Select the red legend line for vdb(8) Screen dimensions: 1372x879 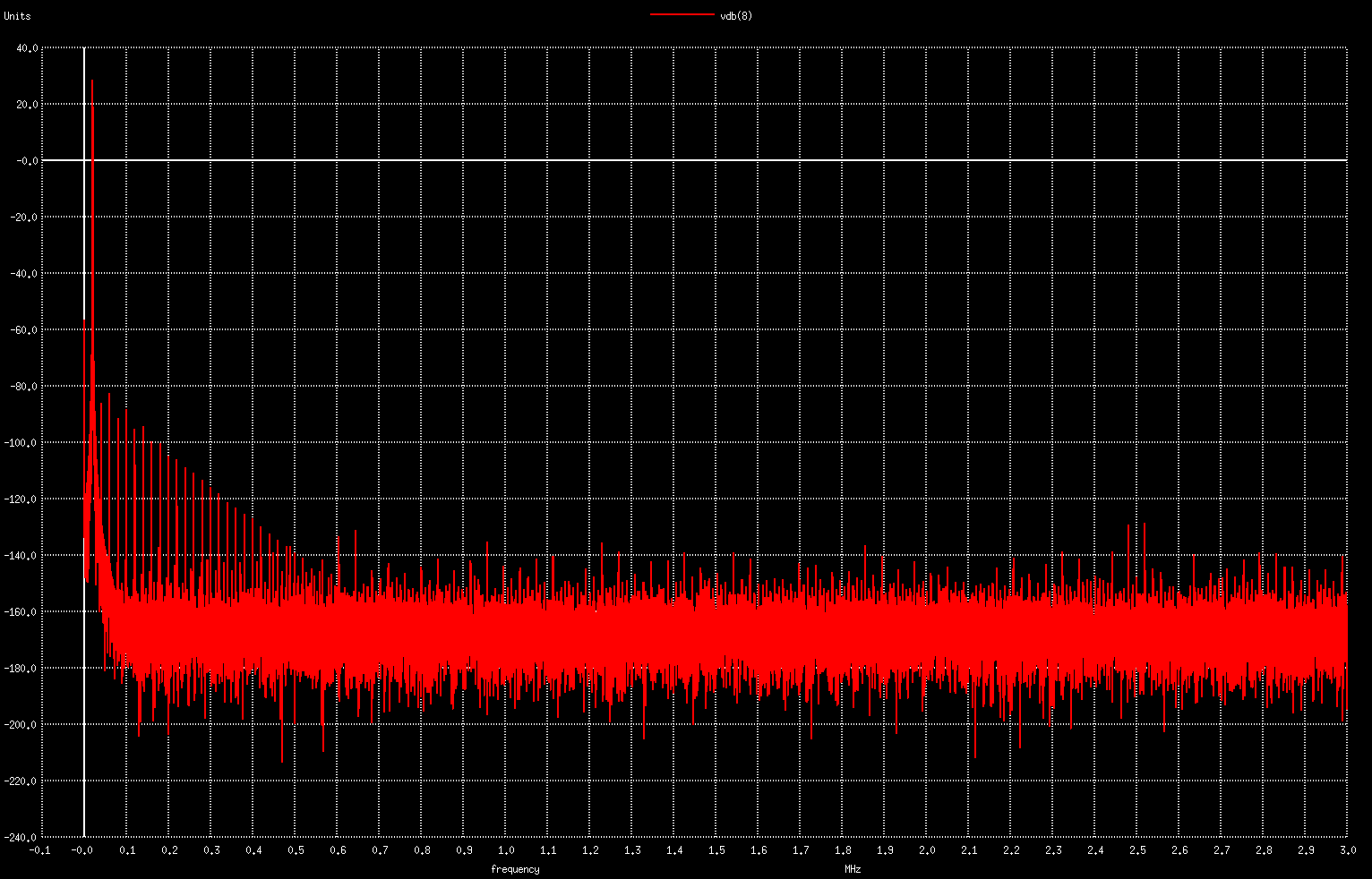tap(682, 15)
